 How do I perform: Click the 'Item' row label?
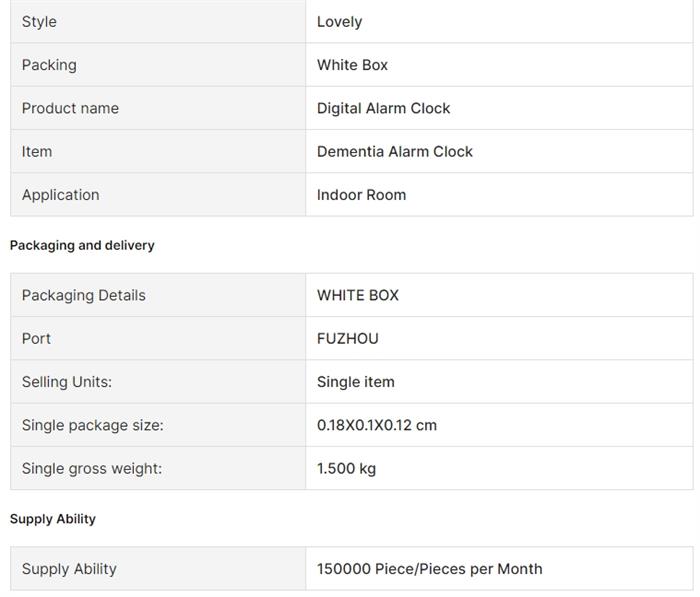[37, 152]
